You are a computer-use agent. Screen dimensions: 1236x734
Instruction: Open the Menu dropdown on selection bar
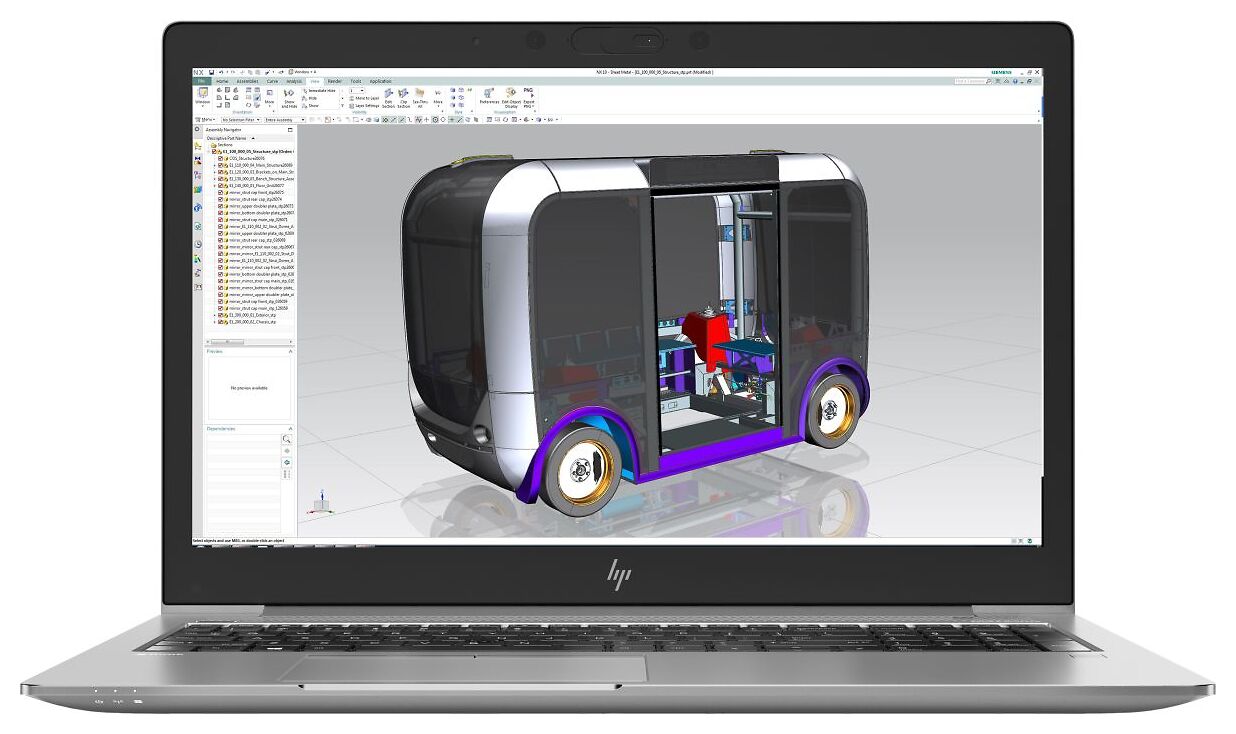tap(205, 120)
